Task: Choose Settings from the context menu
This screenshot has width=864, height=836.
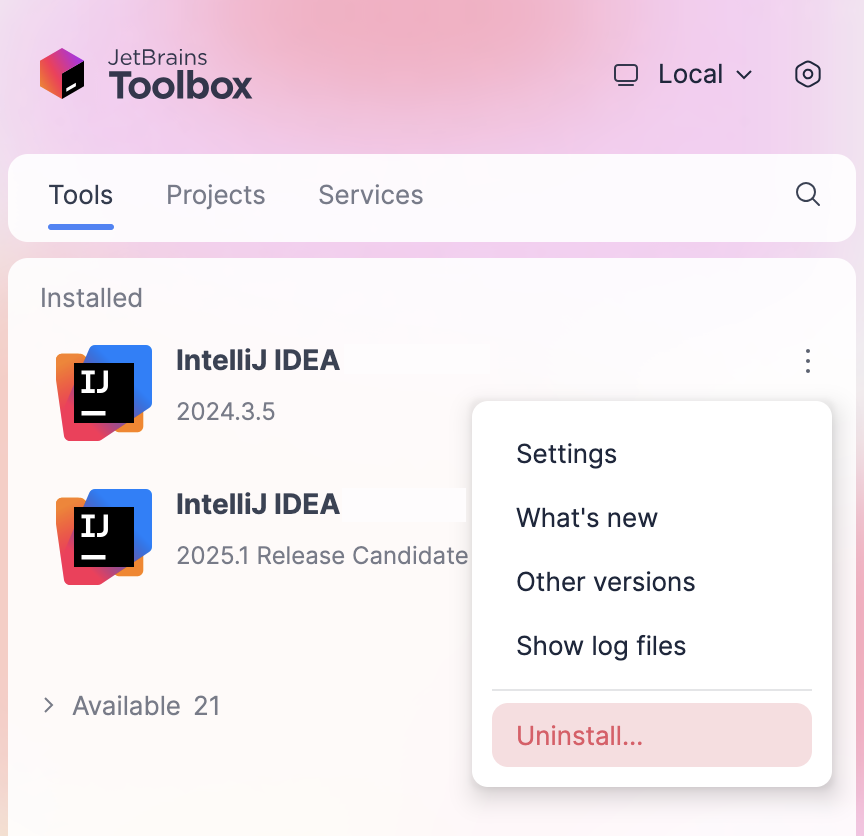Action: [x=566, y=453]
